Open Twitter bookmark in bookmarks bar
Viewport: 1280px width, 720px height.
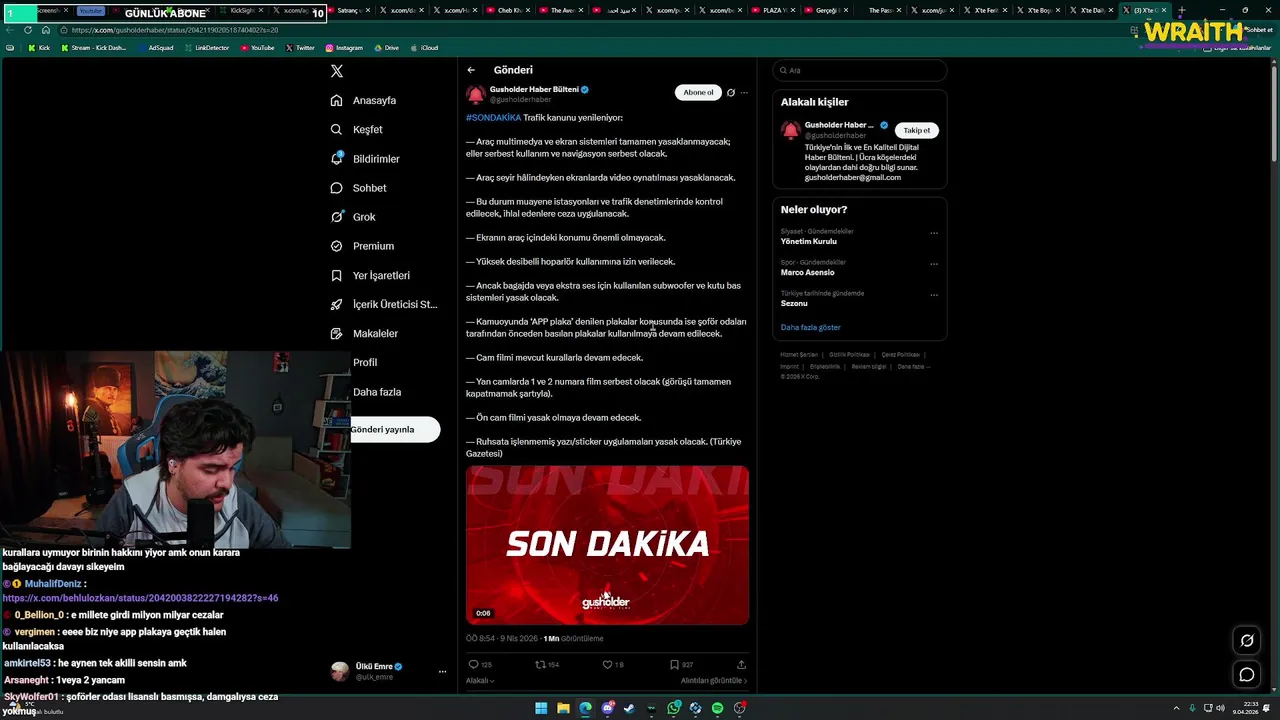point(300,48)
